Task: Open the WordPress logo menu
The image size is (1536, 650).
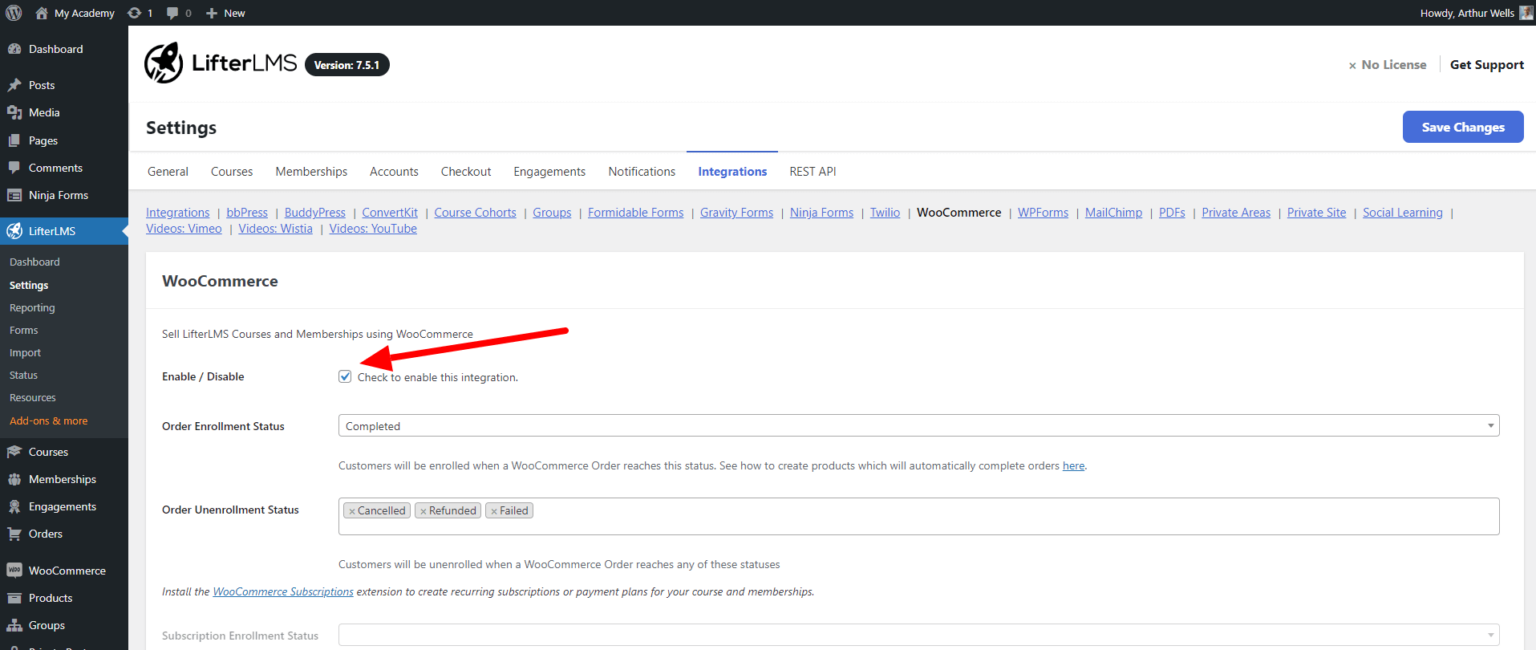Action: (x=13, y=13)
